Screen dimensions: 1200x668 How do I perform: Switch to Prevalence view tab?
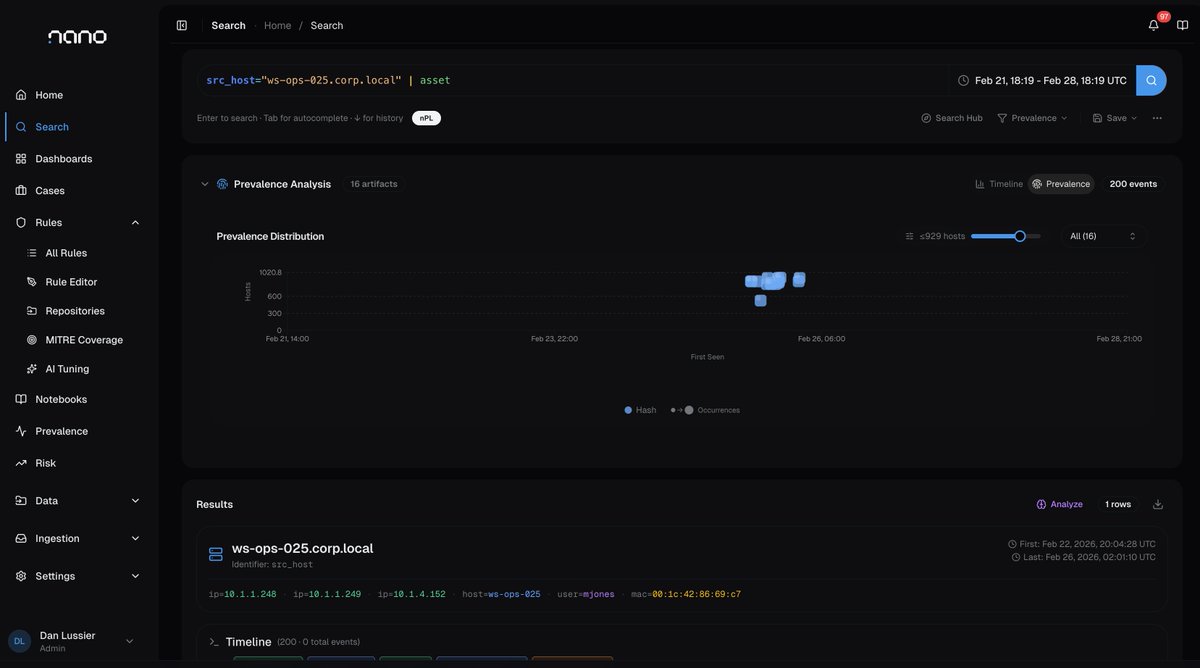point(1061,184)
